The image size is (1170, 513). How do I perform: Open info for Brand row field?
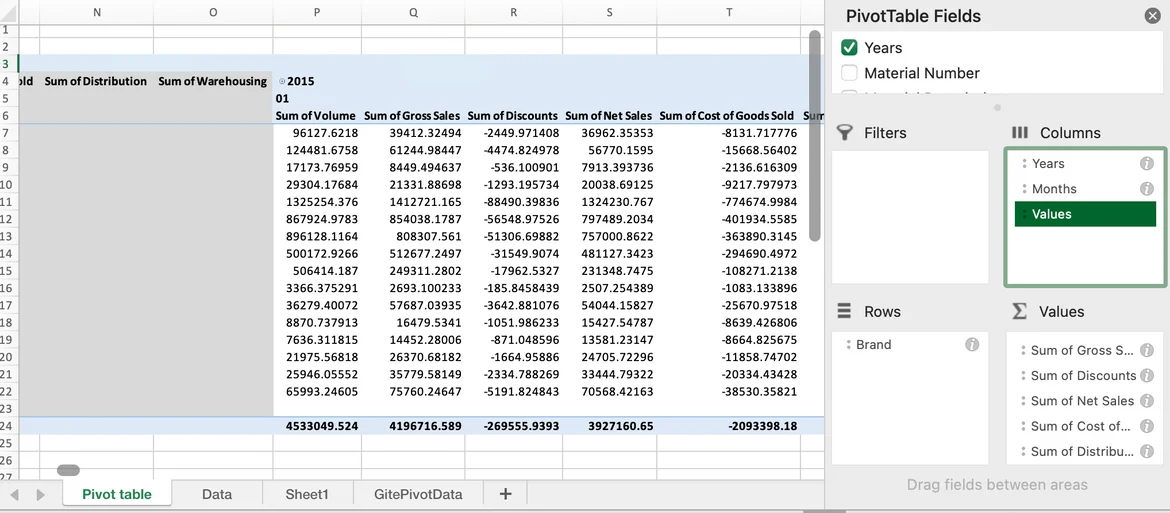(971, 345)
